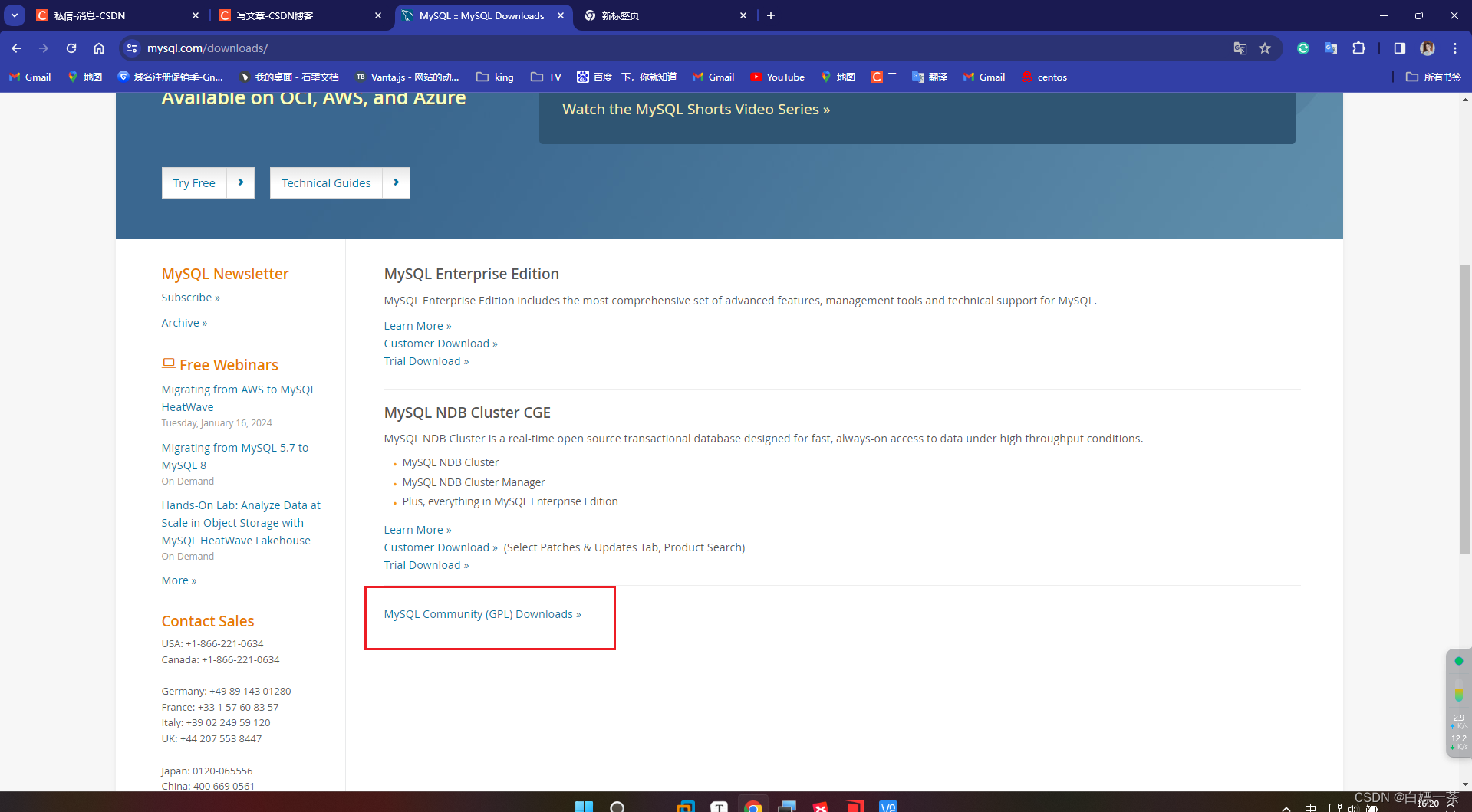Viewport: 1472px width, 812px height.
Task: Open Watch the MySQL Shorts Video Series link
Action: [x=696, y=110]
